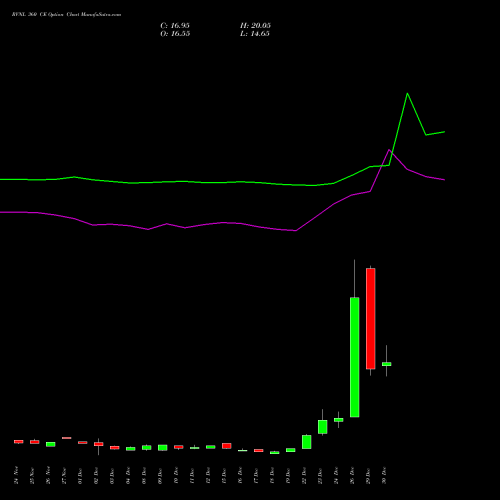500x500 pixels.
Task: Select the 19 Dec date label
Action: click(x=288, y=475)
